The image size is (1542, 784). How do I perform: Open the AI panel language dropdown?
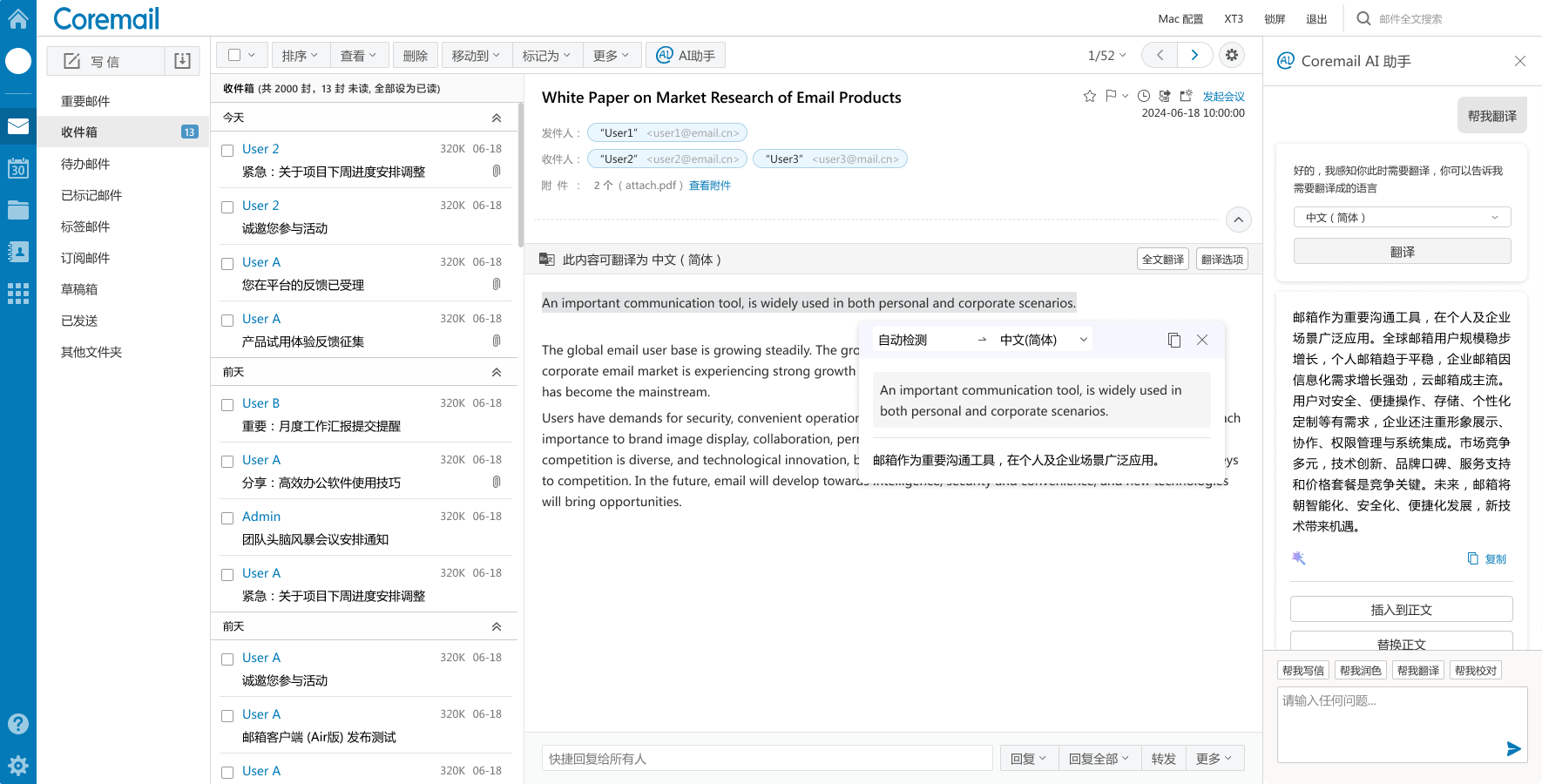1402,218
